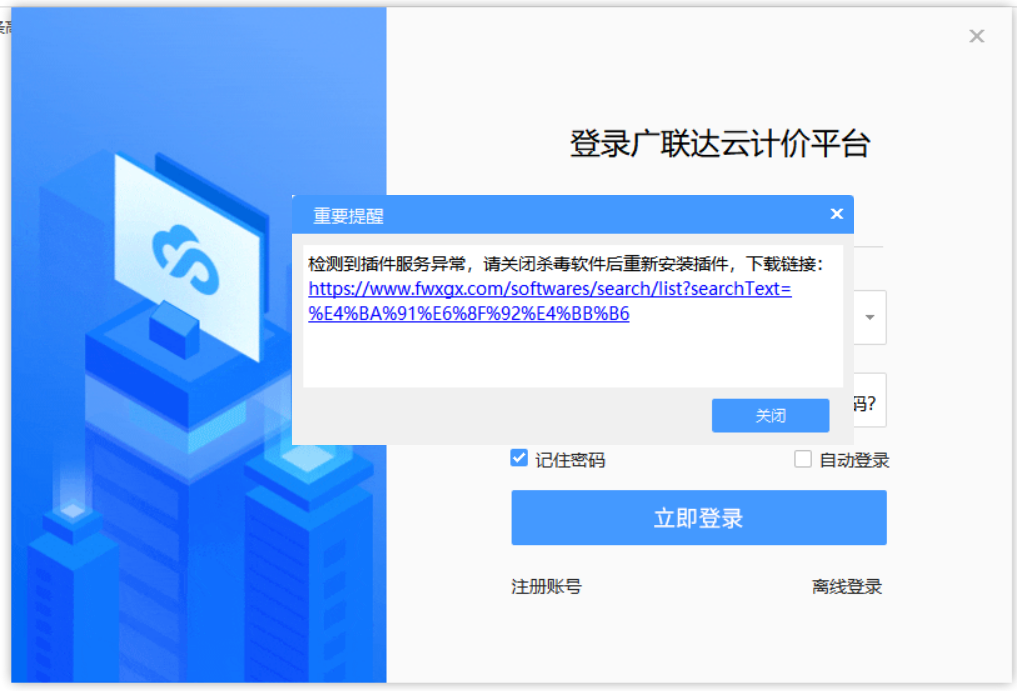Viewport: 1017px width, 691px height.
Task: Click the 重要提醒 dialog title
Action: [x=348, y=216]
